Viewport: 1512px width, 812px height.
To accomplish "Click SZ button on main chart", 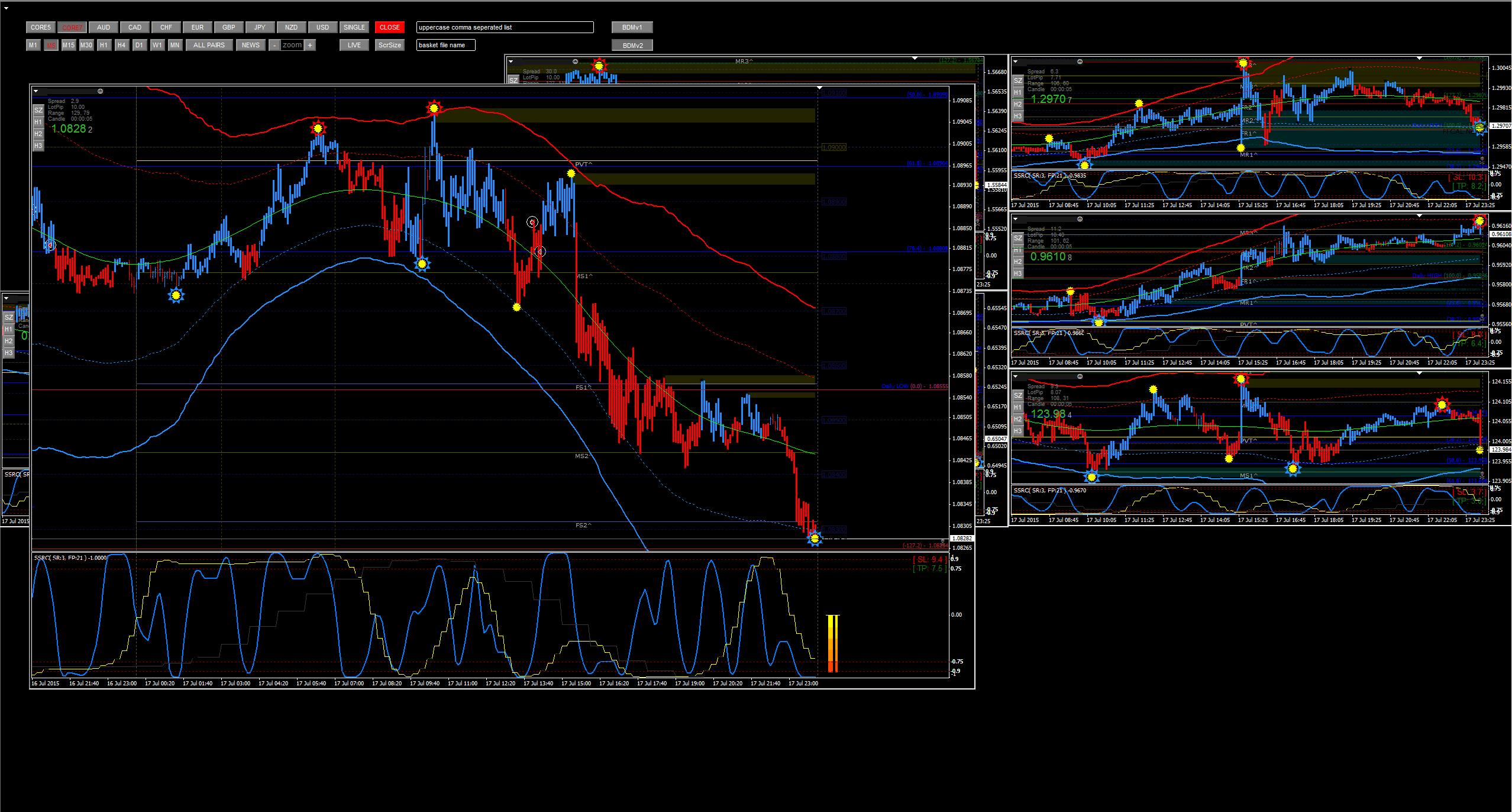I will coord(38,111).
